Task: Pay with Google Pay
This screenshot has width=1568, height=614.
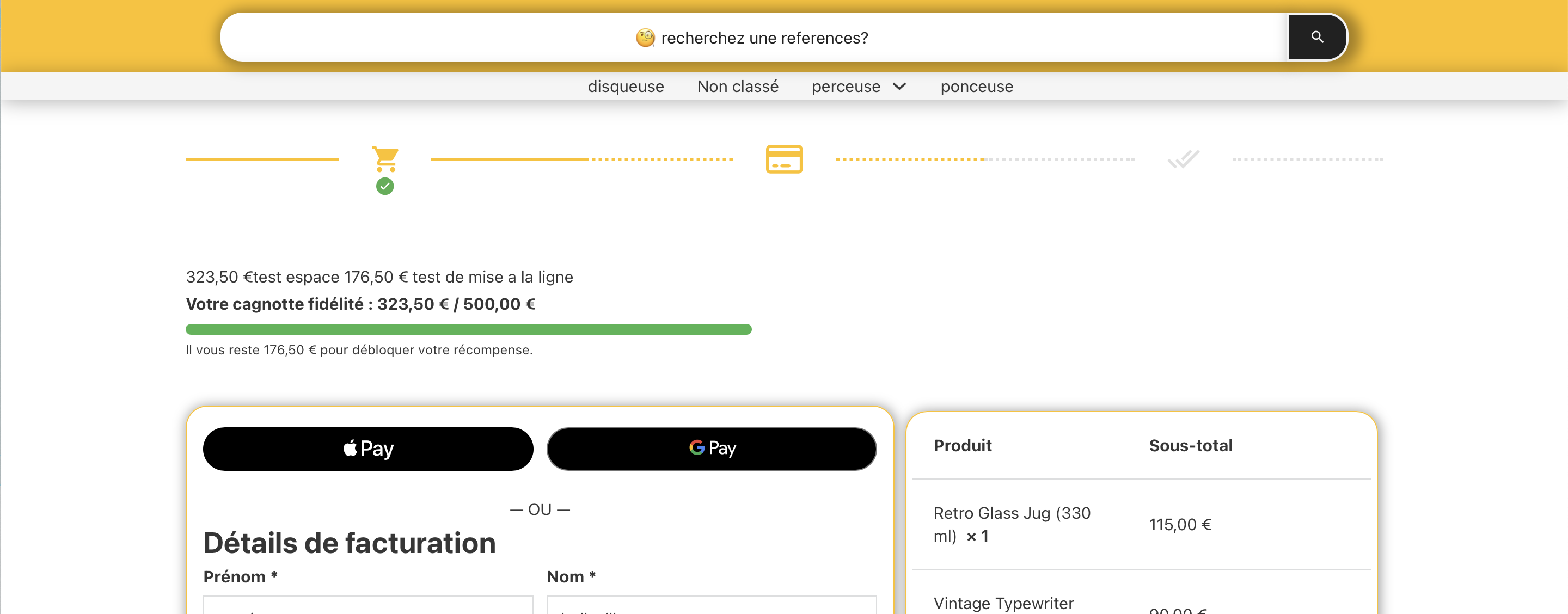Action: click(x=711, y=449)
